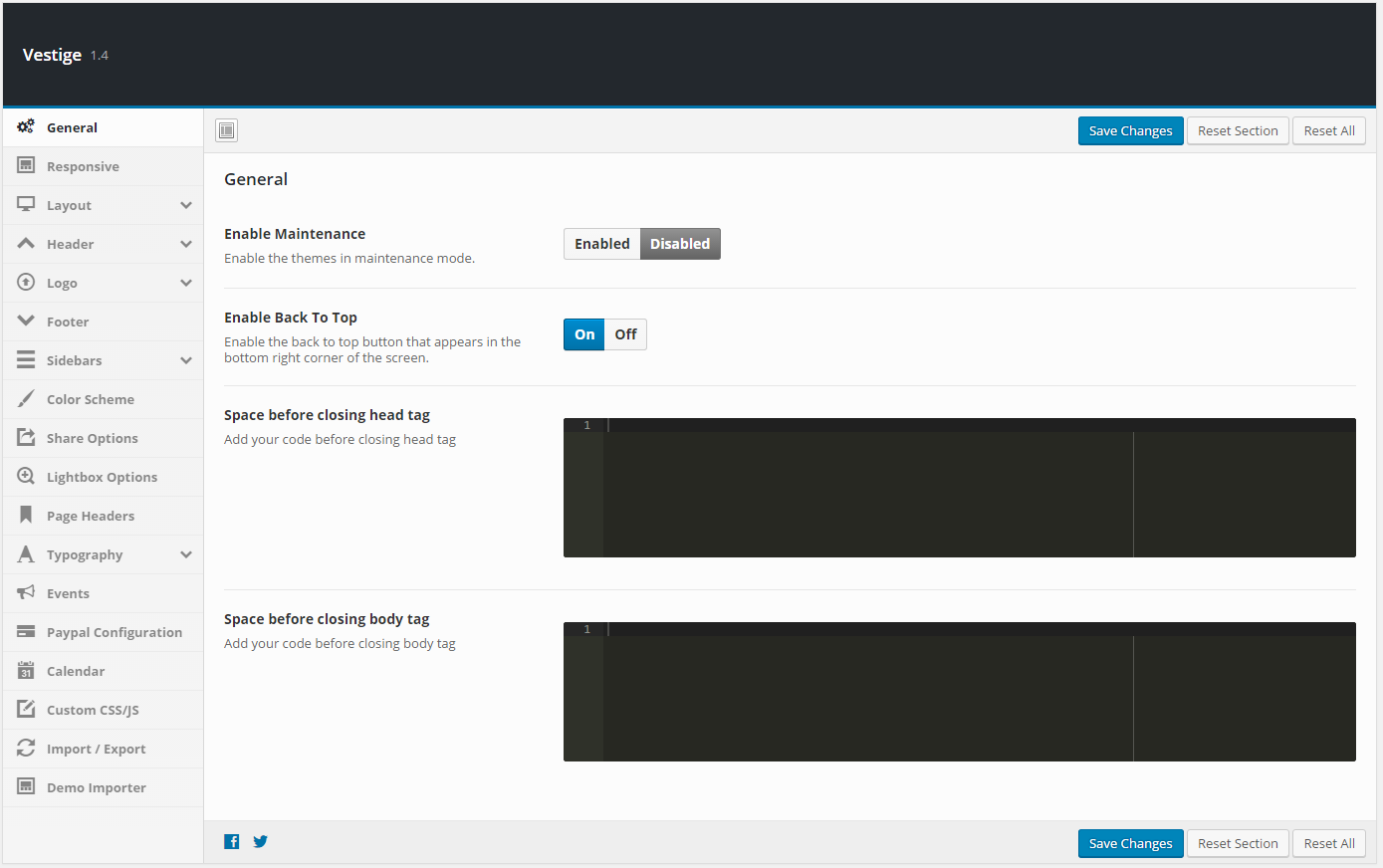
Task: Click the Calendar icon in the sidebar
Action: (26, 671)
